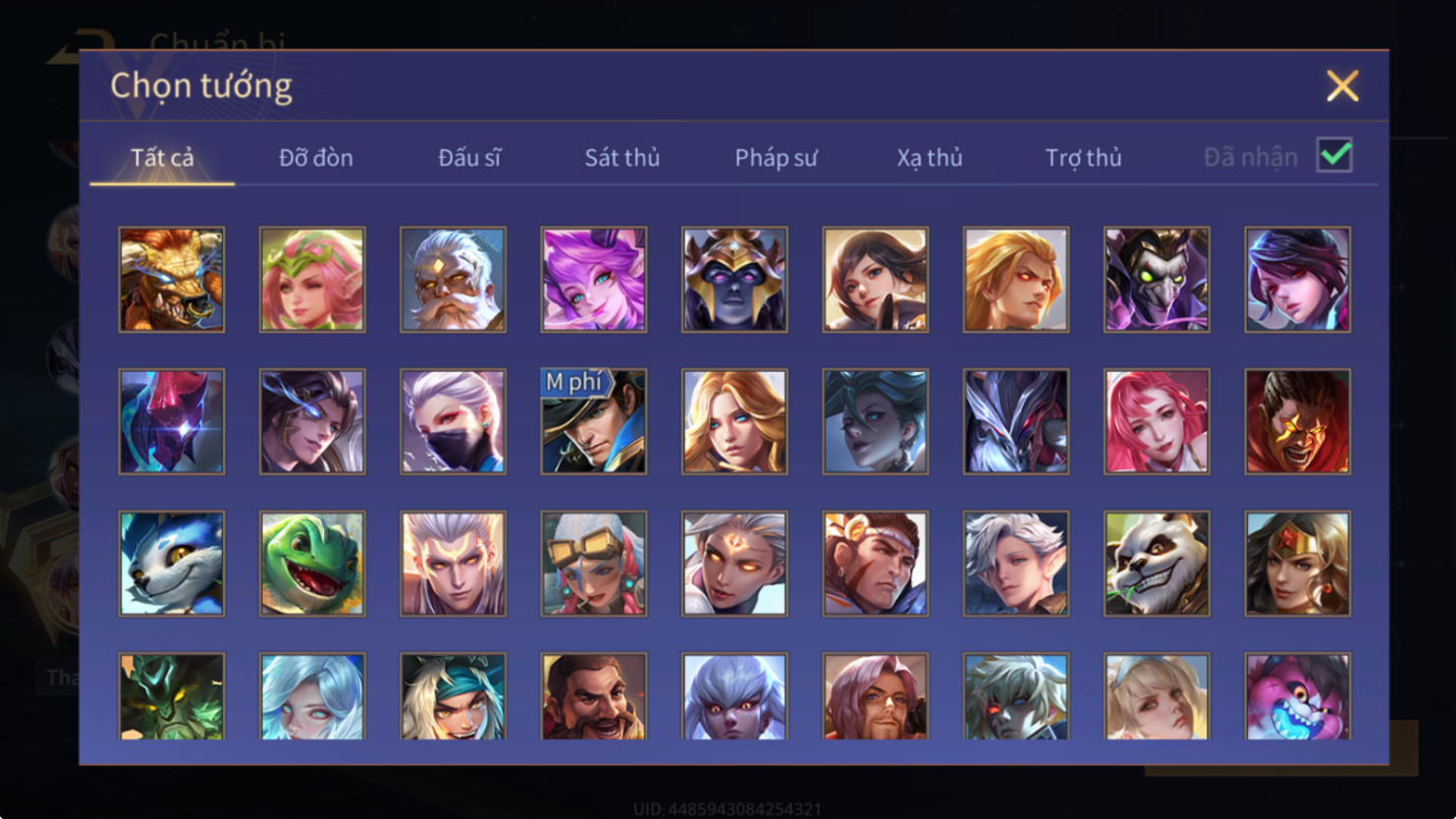Pick the panda hero portrait
Screen dimensions: 1456x819
click(1157, 564)
